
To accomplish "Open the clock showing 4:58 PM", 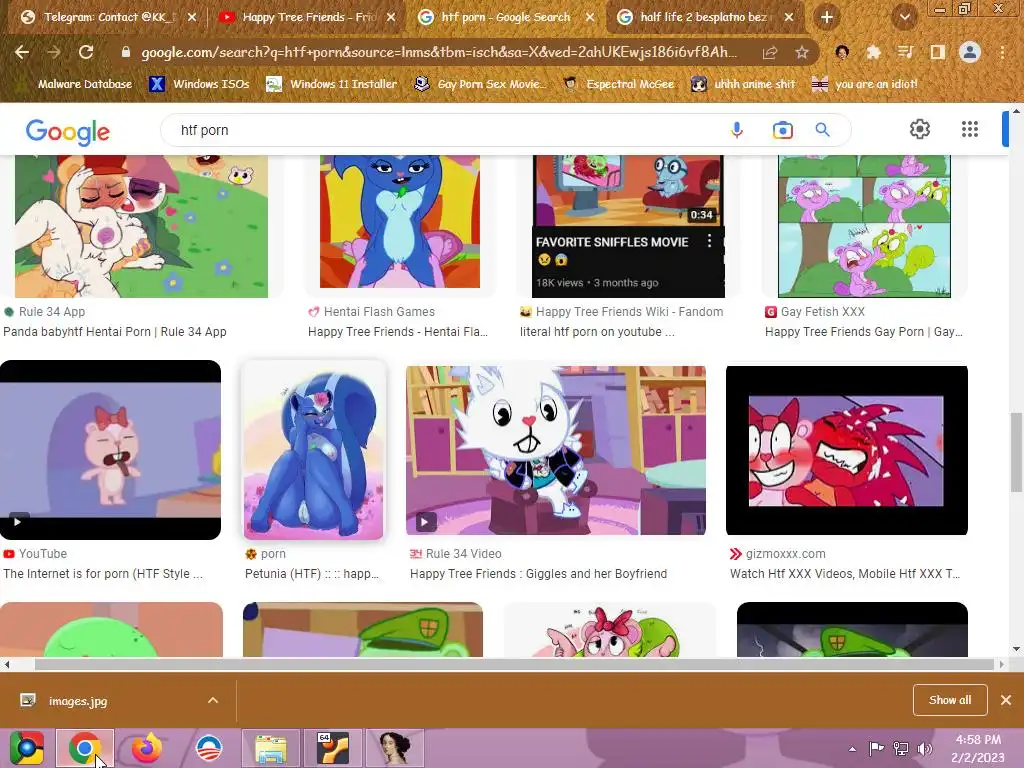I will pyautogui.click(x=978, y=748).
